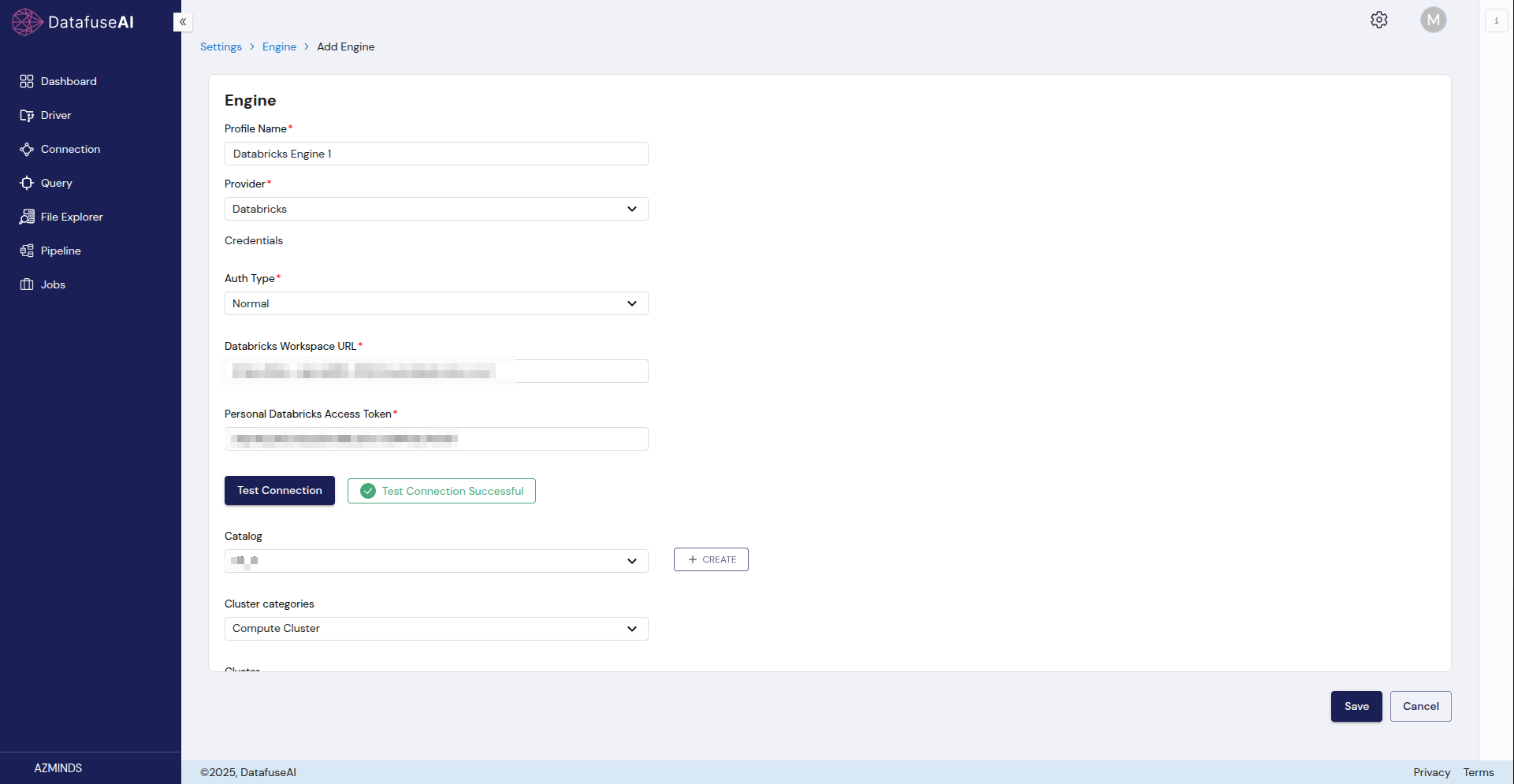This screenshot has height=784, width=1514.
Task: Select the Jobs sidebar icon
Action: (x=52, y=284)
